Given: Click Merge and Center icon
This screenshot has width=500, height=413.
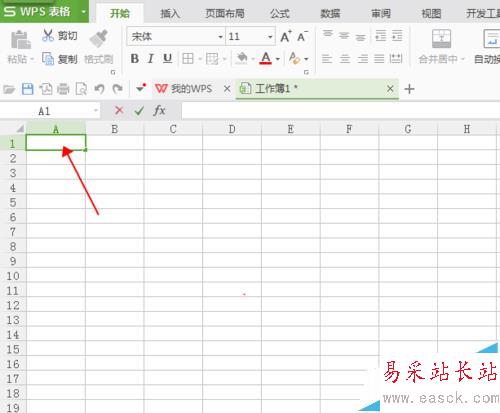Looking at the screenshot, I should click(x=441, y=38).
